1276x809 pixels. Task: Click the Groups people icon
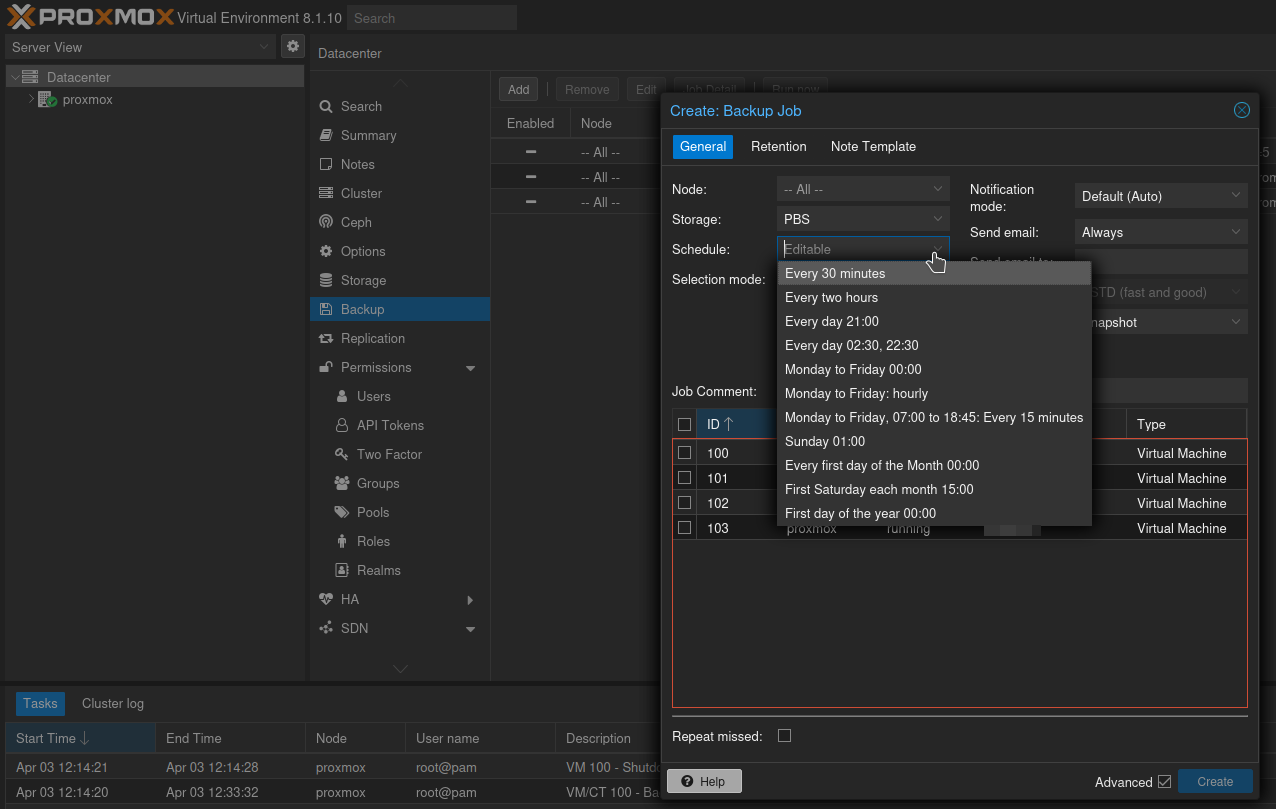click(x=342, y=484)
